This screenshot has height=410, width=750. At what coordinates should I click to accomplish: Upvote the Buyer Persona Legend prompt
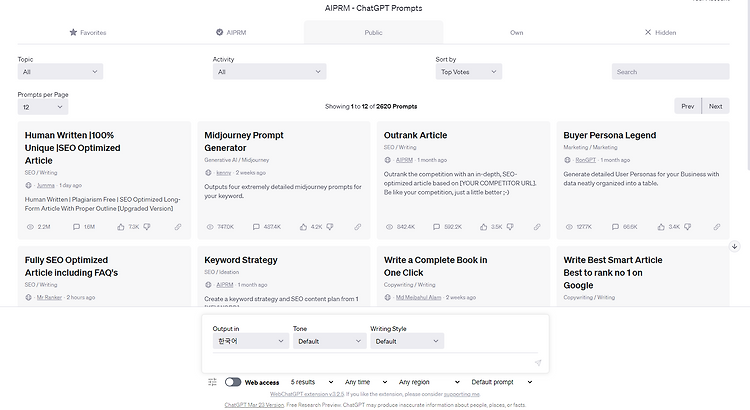click(x=661, y=227)
